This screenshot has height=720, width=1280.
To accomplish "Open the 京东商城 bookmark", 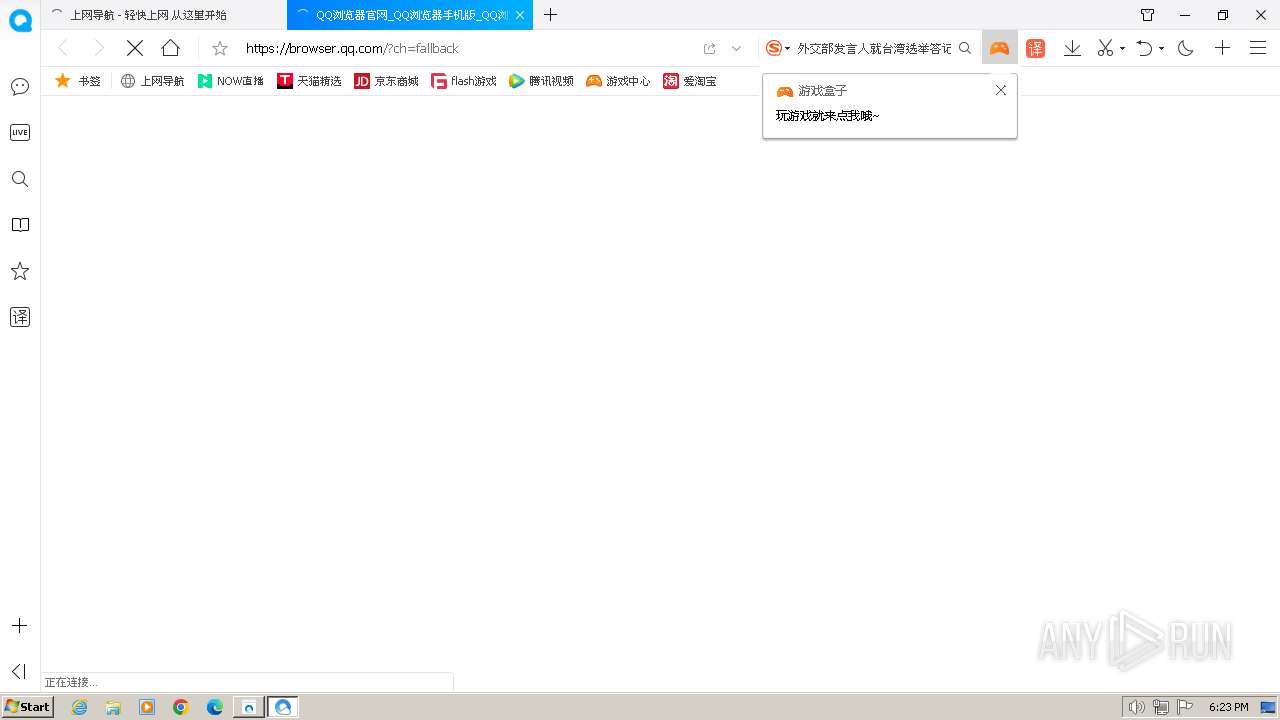I will [x=387, y=81].
